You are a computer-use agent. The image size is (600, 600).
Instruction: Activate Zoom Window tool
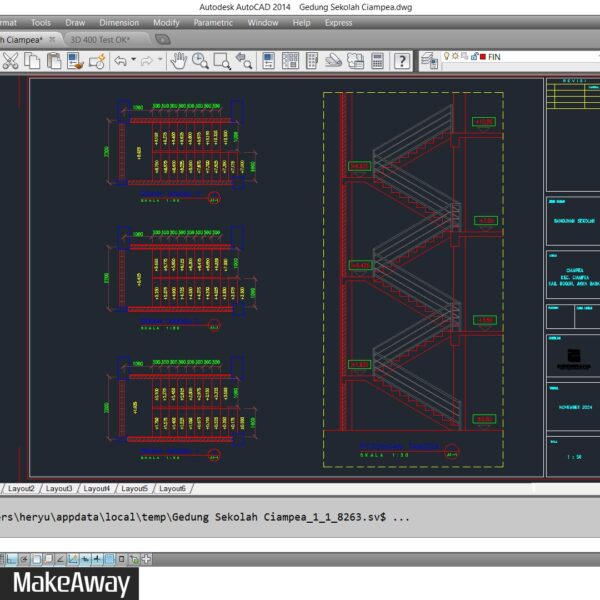pyautogui.click(x=222, y=61)
